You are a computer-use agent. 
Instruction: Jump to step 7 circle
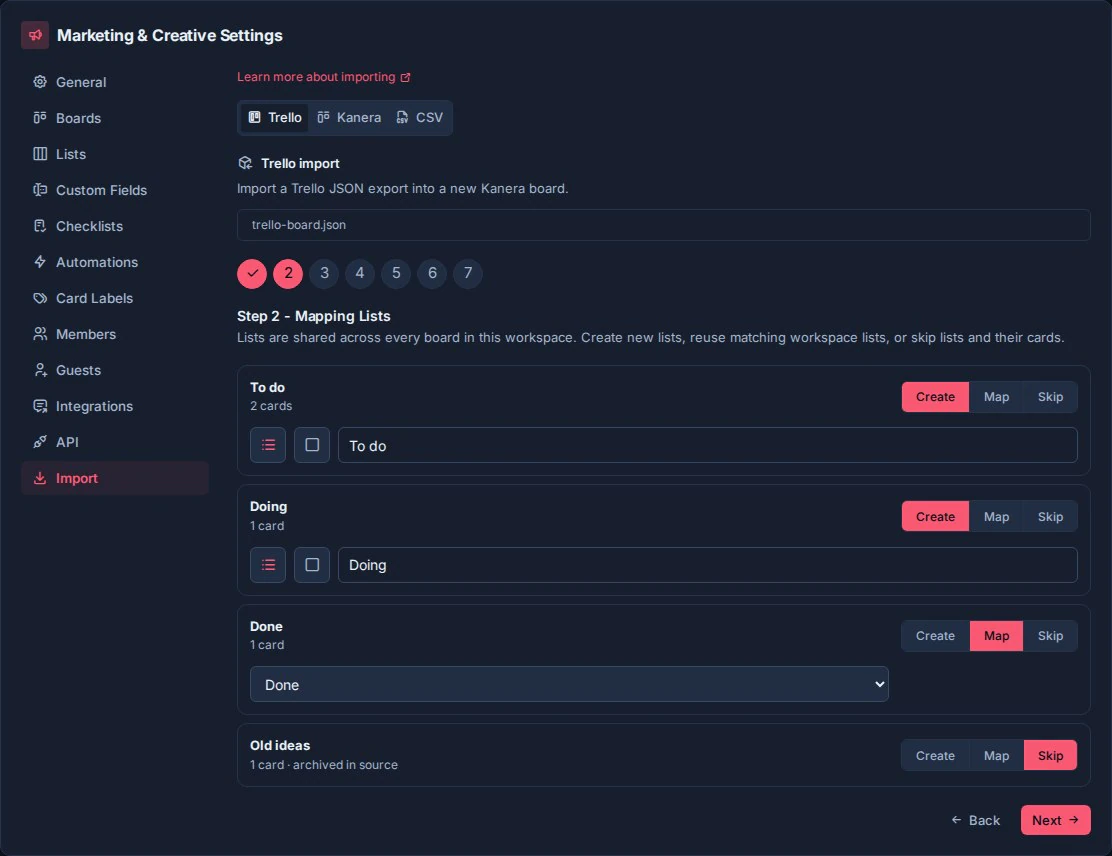pos(468,273)
